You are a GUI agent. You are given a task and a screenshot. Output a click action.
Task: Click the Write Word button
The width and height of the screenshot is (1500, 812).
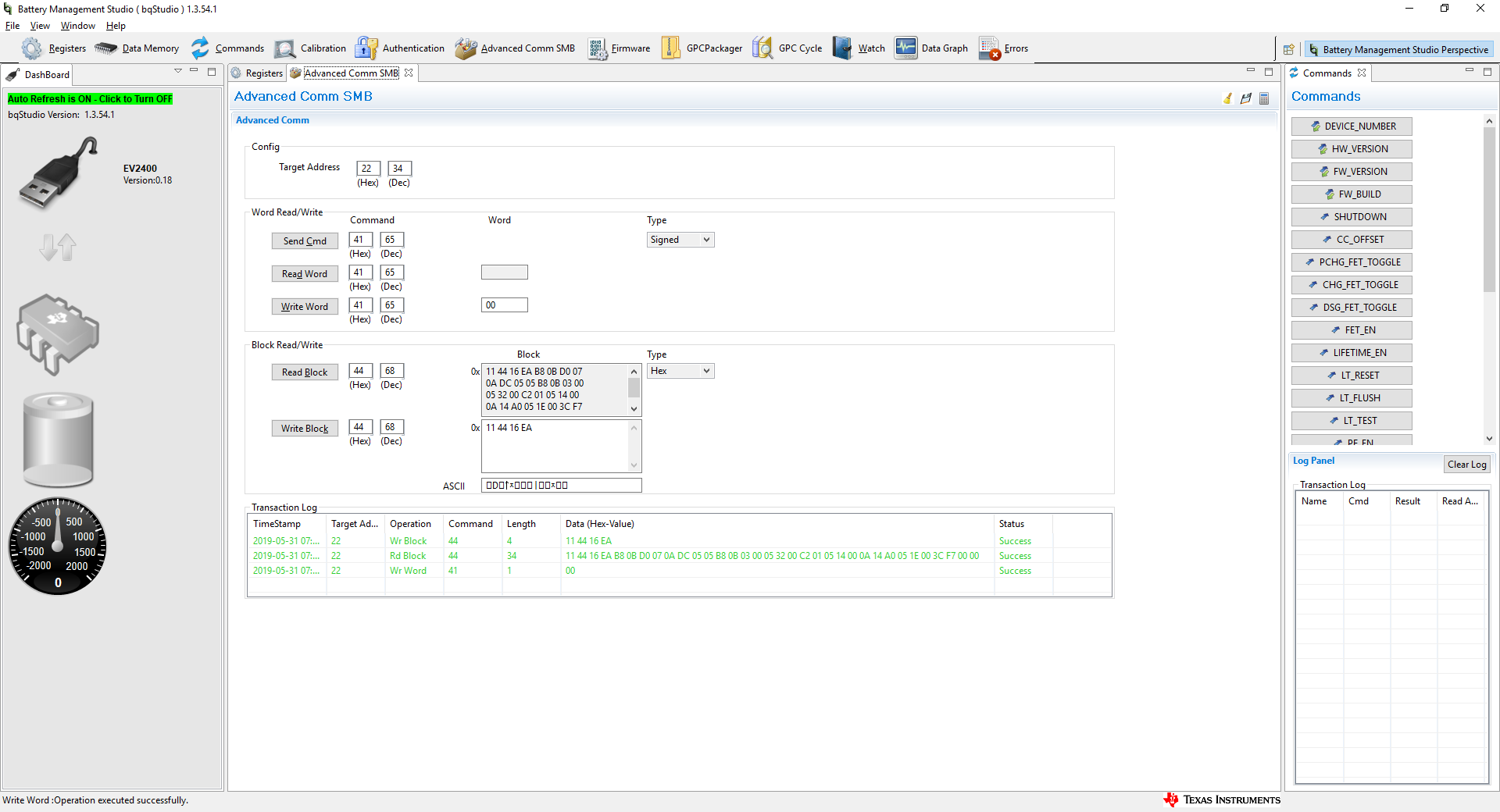pyautogui.click(x=305, y=307)
